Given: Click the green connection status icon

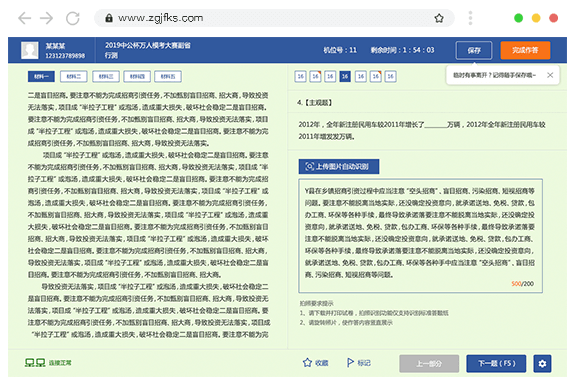Looking at the screenshot, I should [35, 363].
